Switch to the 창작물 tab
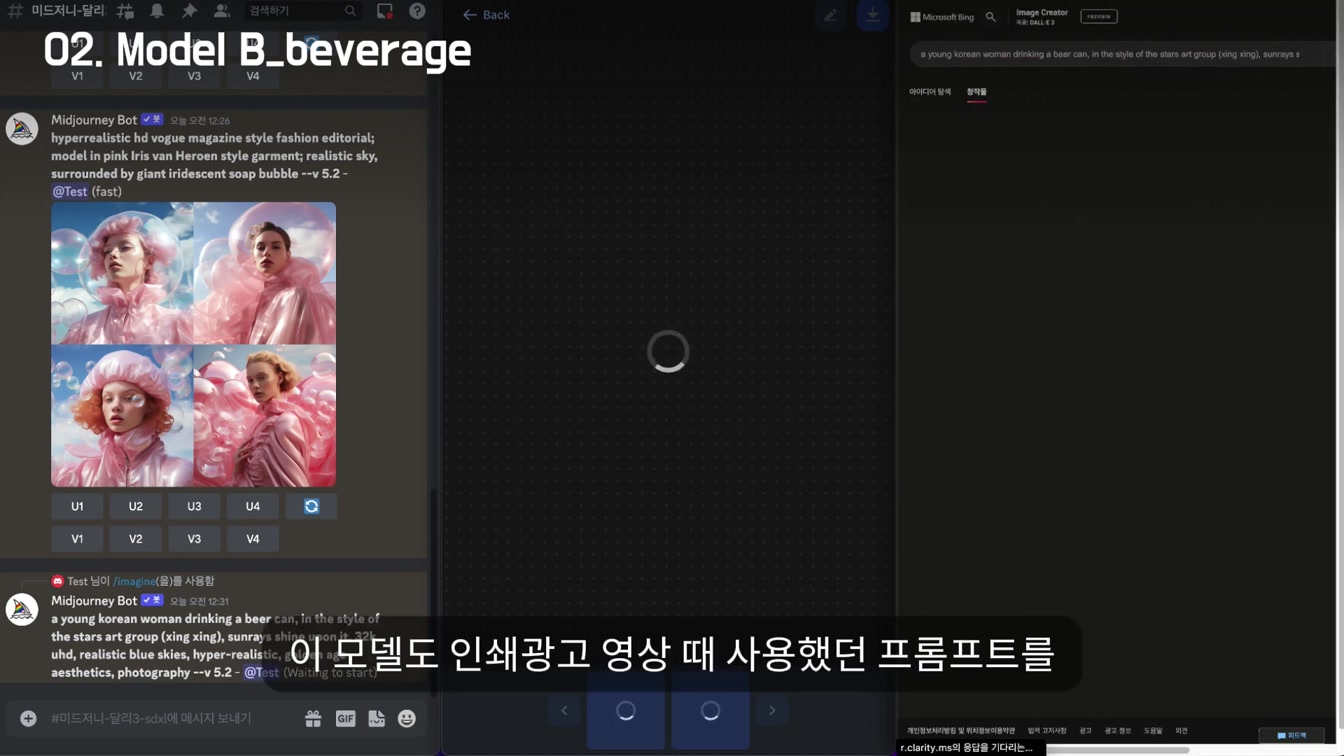The height and width of the screenshot is (756, 1344). 977,92
